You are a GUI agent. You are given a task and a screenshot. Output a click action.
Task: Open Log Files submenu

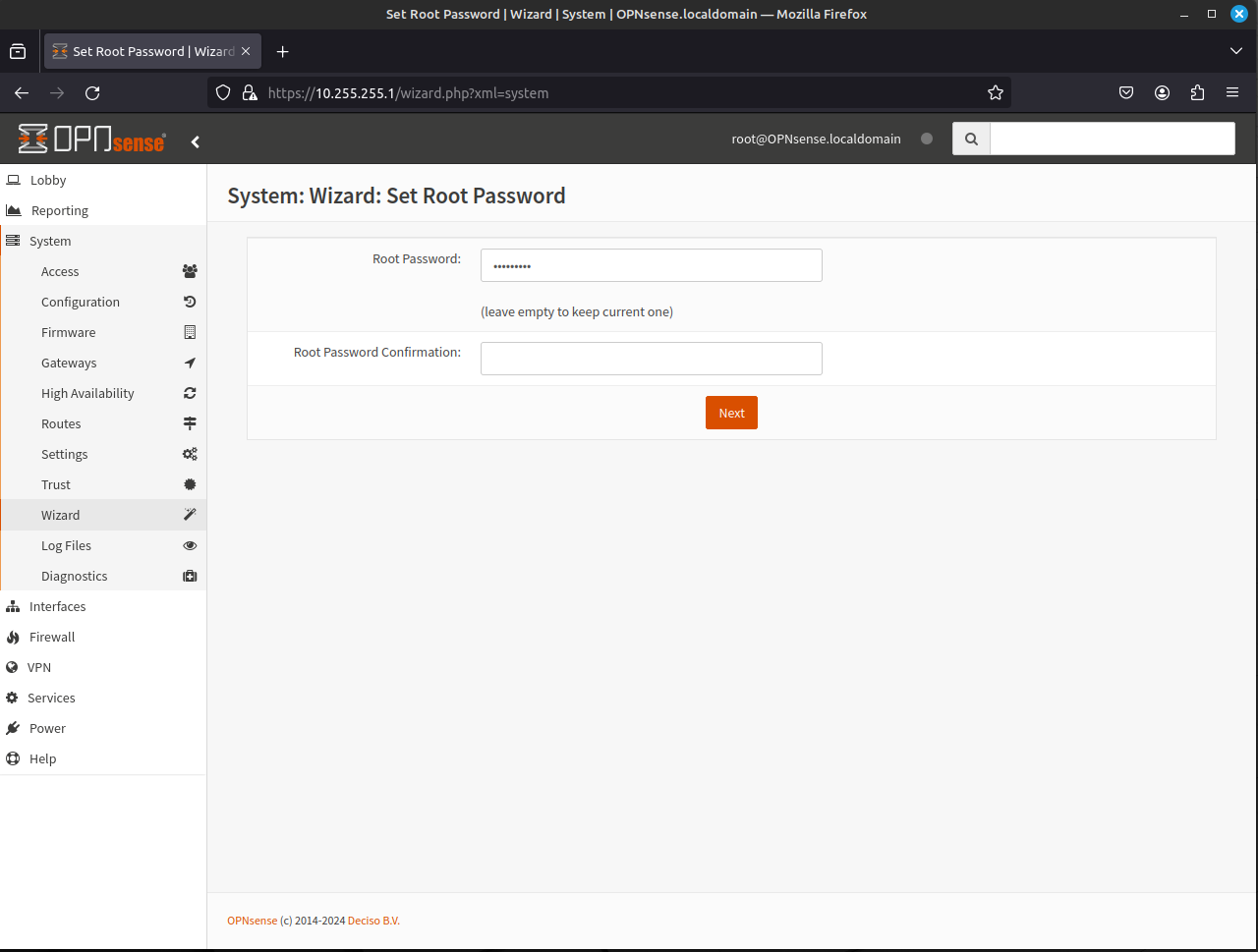[103, 545]
